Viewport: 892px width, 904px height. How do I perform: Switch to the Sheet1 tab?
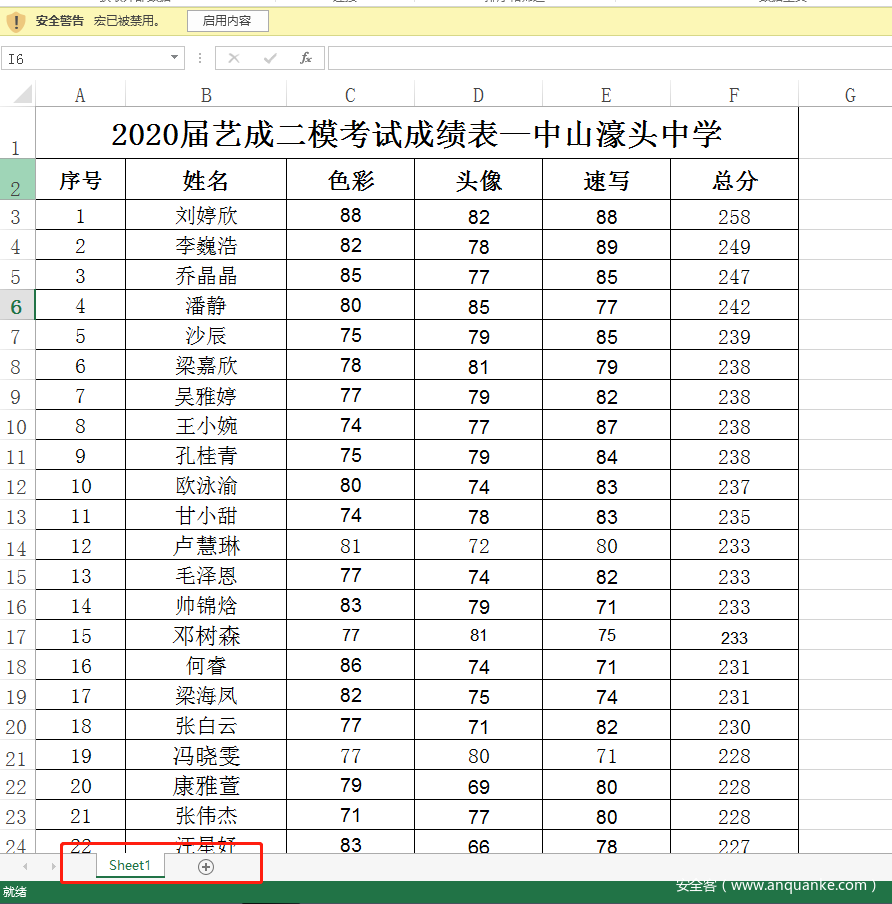[130, 866]
